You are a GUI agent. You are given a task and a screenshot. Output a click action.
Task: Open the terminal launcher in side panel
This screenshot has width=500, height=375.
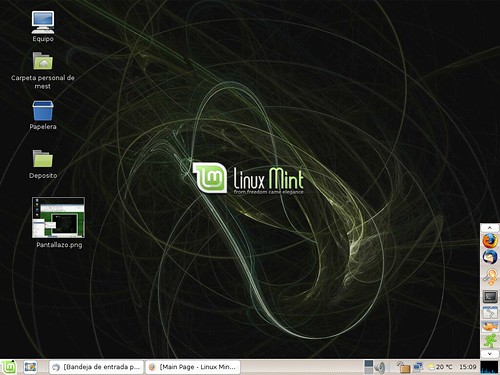[x=490, y=296]
